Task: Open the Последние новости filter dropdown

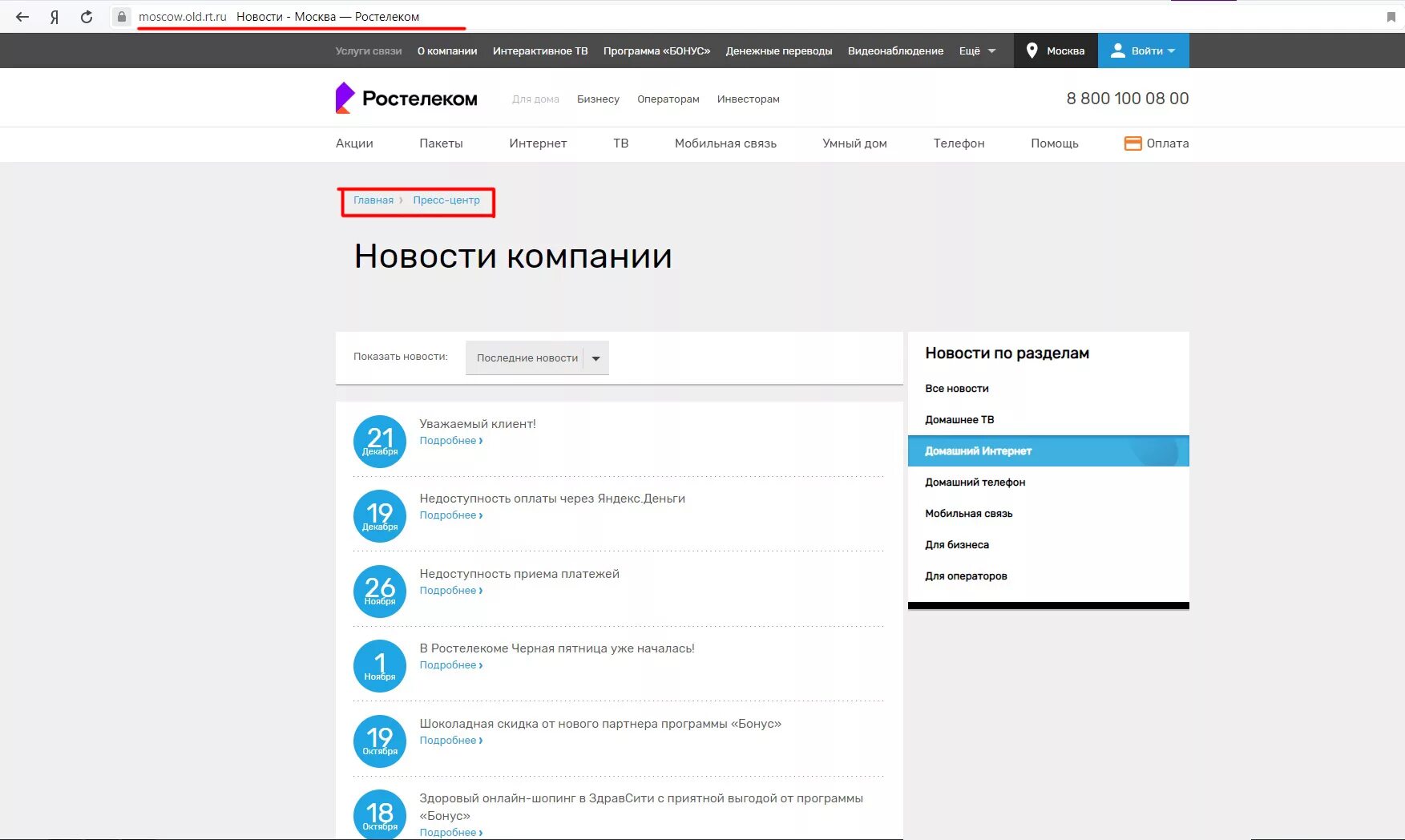Action: tap(537, 357)
